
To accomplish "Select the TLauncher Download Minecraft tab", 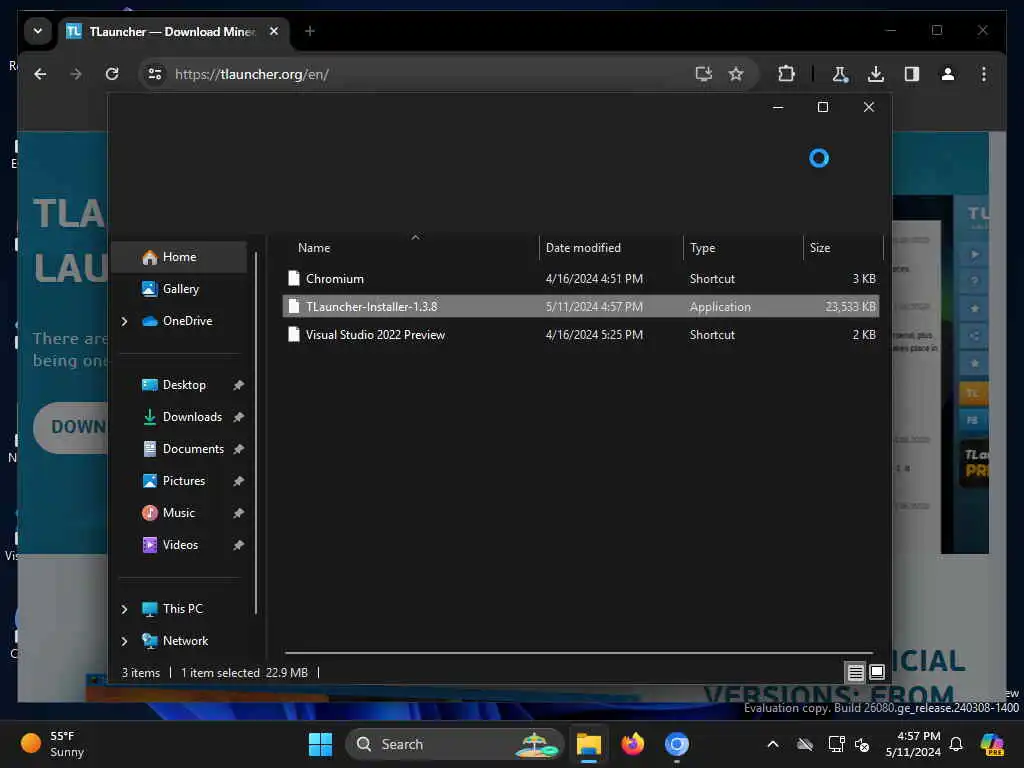I will 174,31.
